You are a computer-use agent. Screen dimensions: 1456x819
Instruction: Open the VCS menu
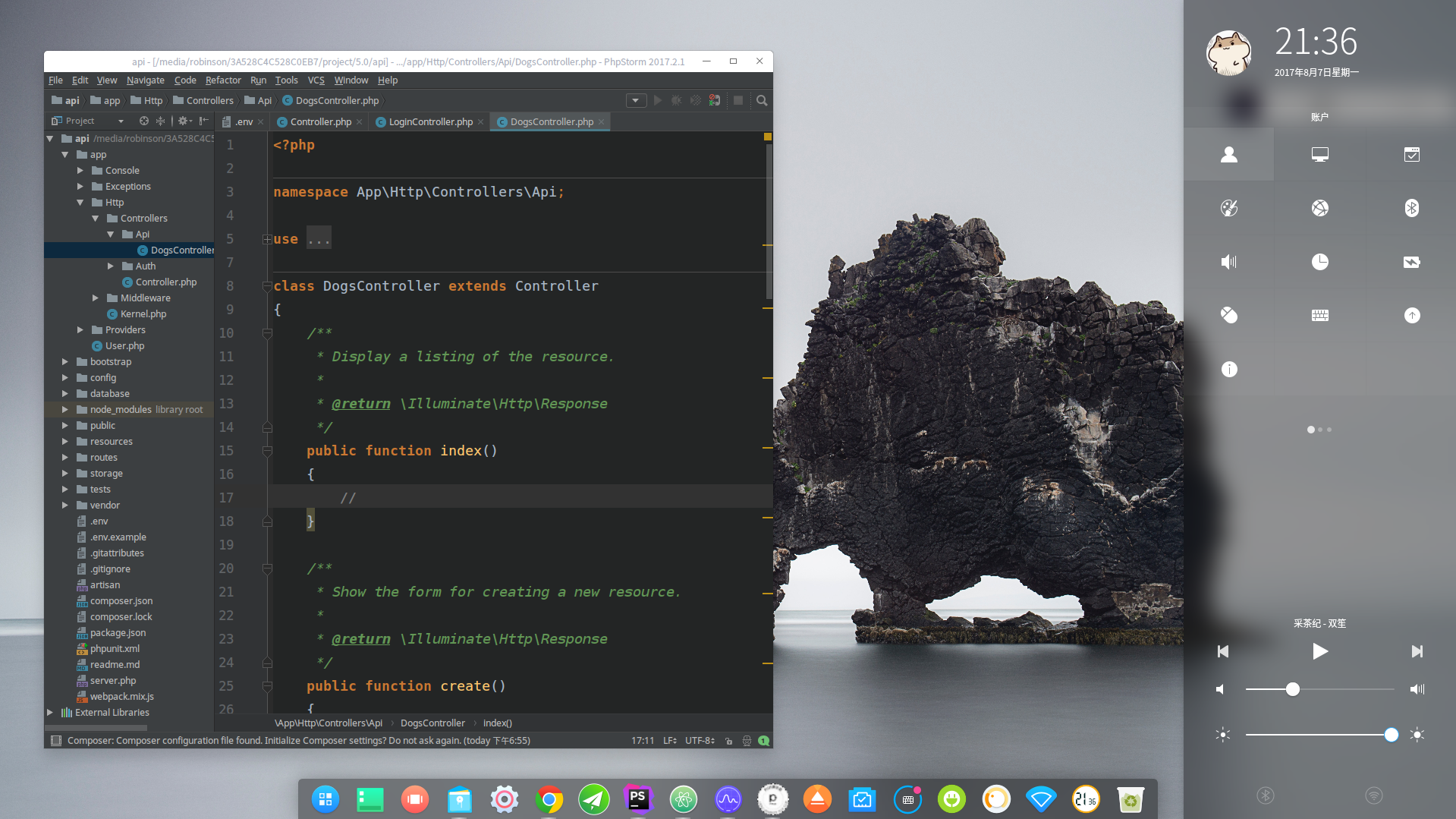pos(316,80)
